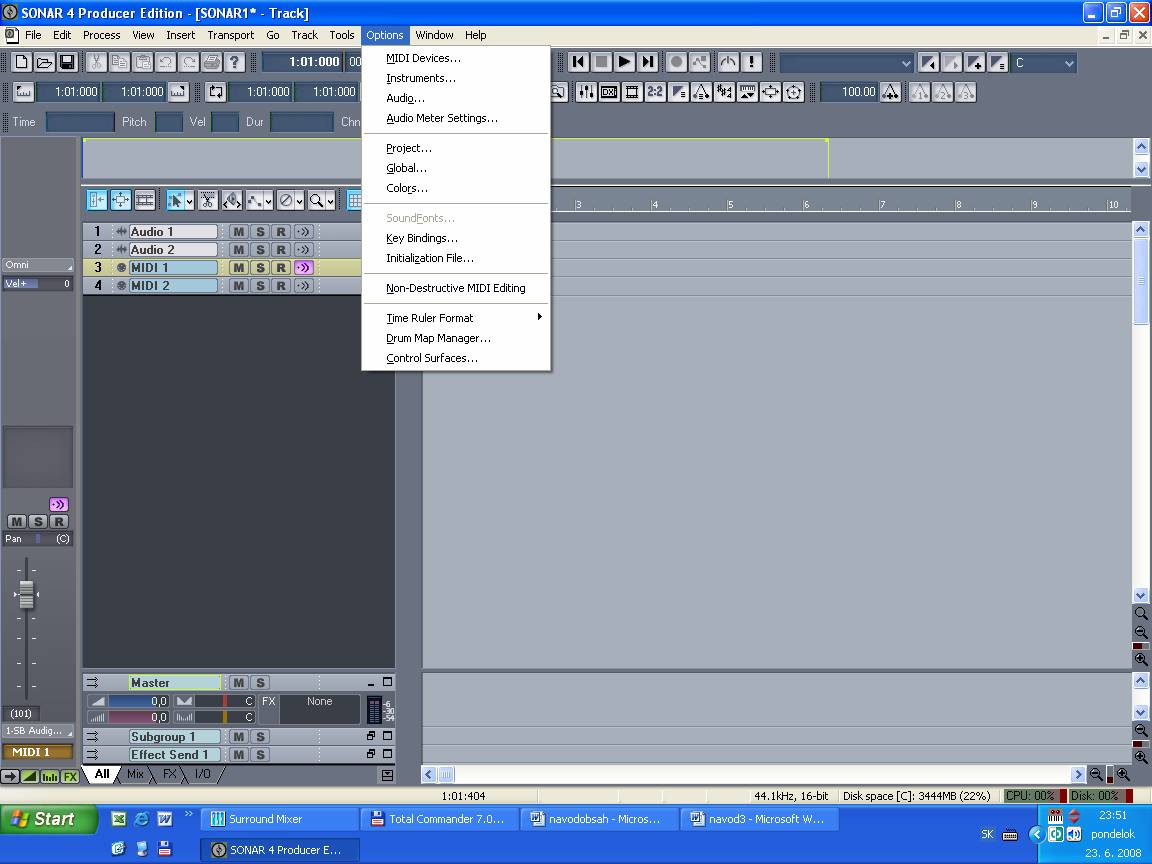Open a project with the folder icon
Image resolution: width=1152 pixels, height=864 pixels.
tap(45, 62)
